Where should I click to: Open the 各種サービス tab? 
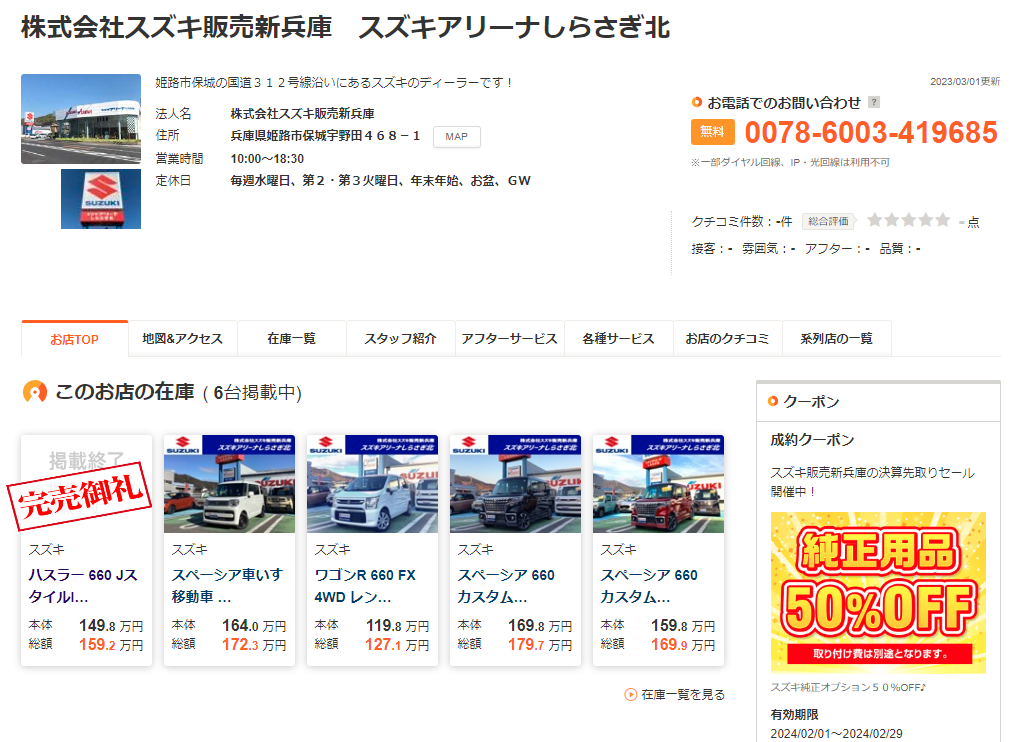click(619, 338)
